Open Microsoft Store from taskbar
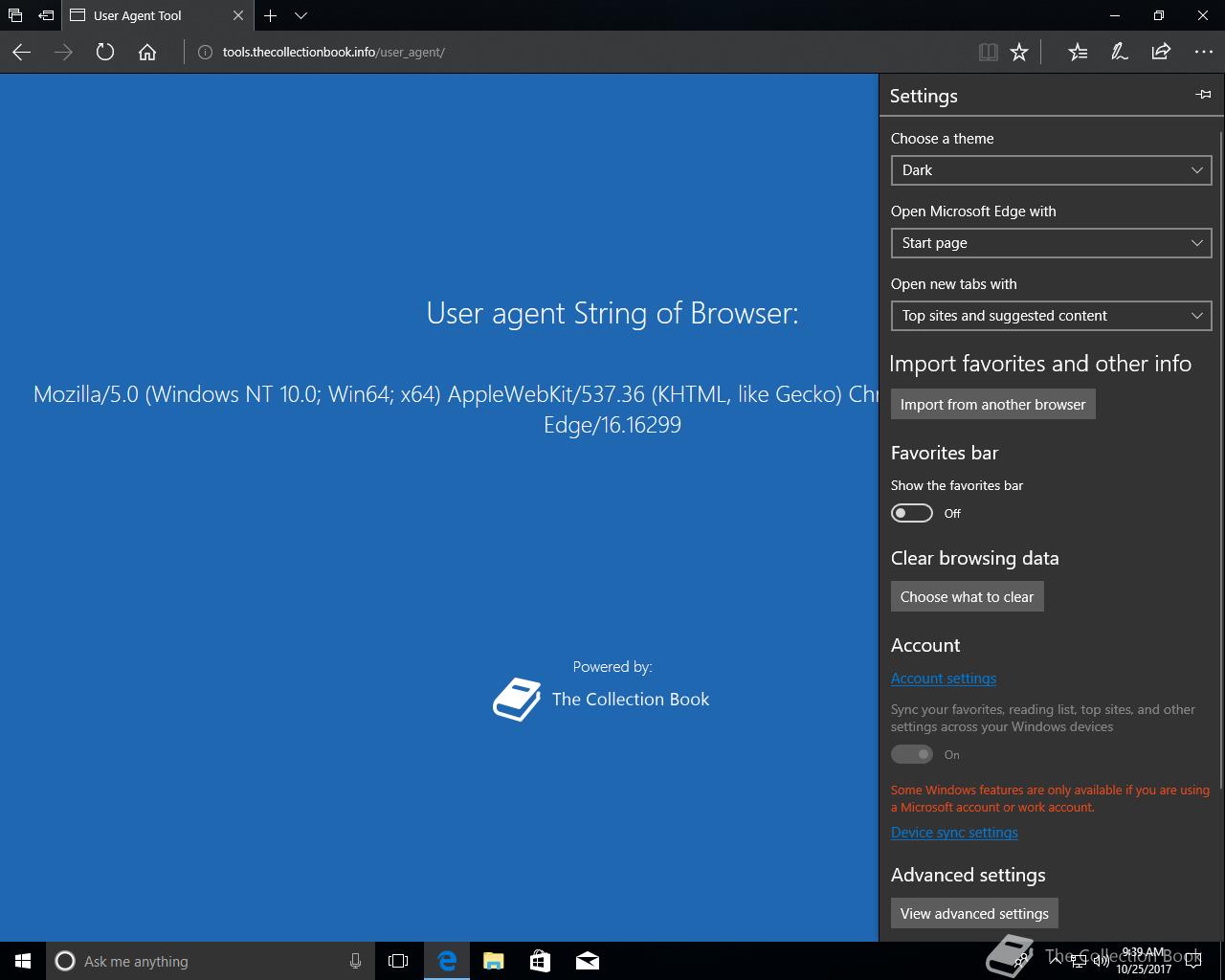Viewport: 1225px width, 980px height. [540, 961]
